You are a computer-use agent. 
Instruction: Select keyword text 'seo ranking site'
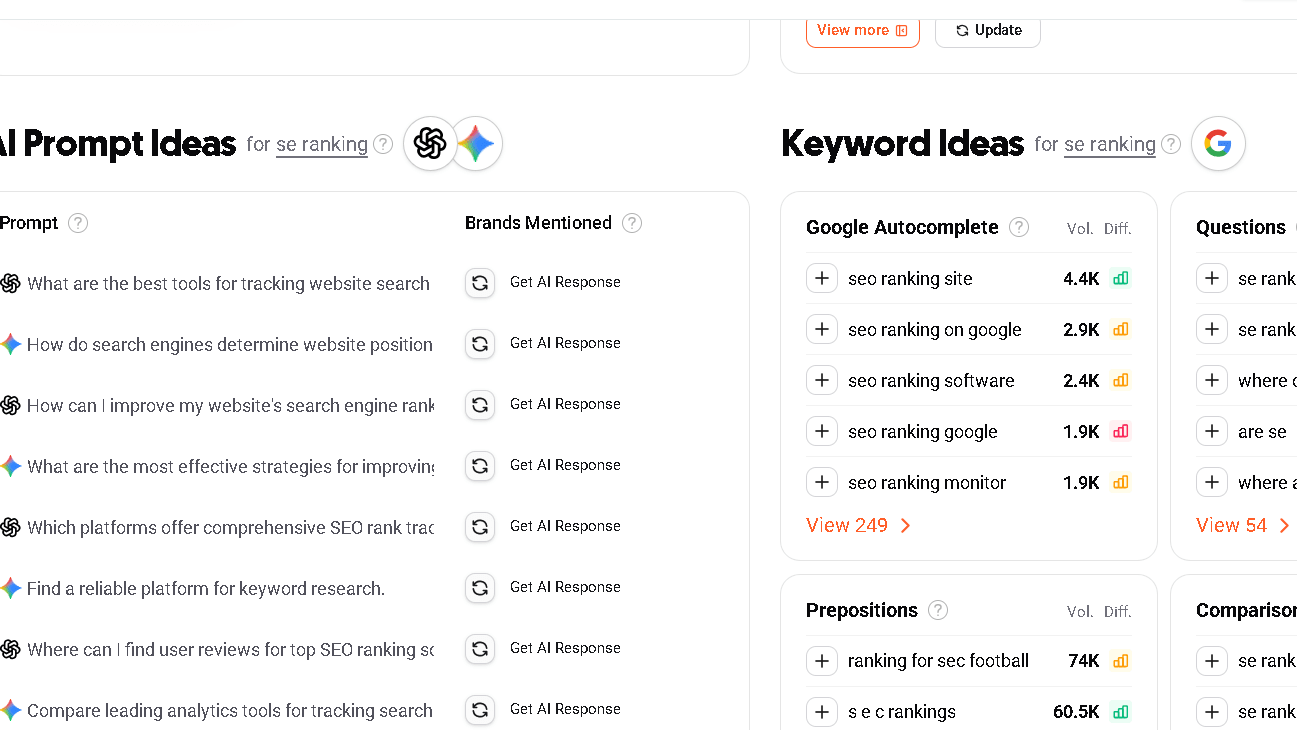tap(910, 279)
